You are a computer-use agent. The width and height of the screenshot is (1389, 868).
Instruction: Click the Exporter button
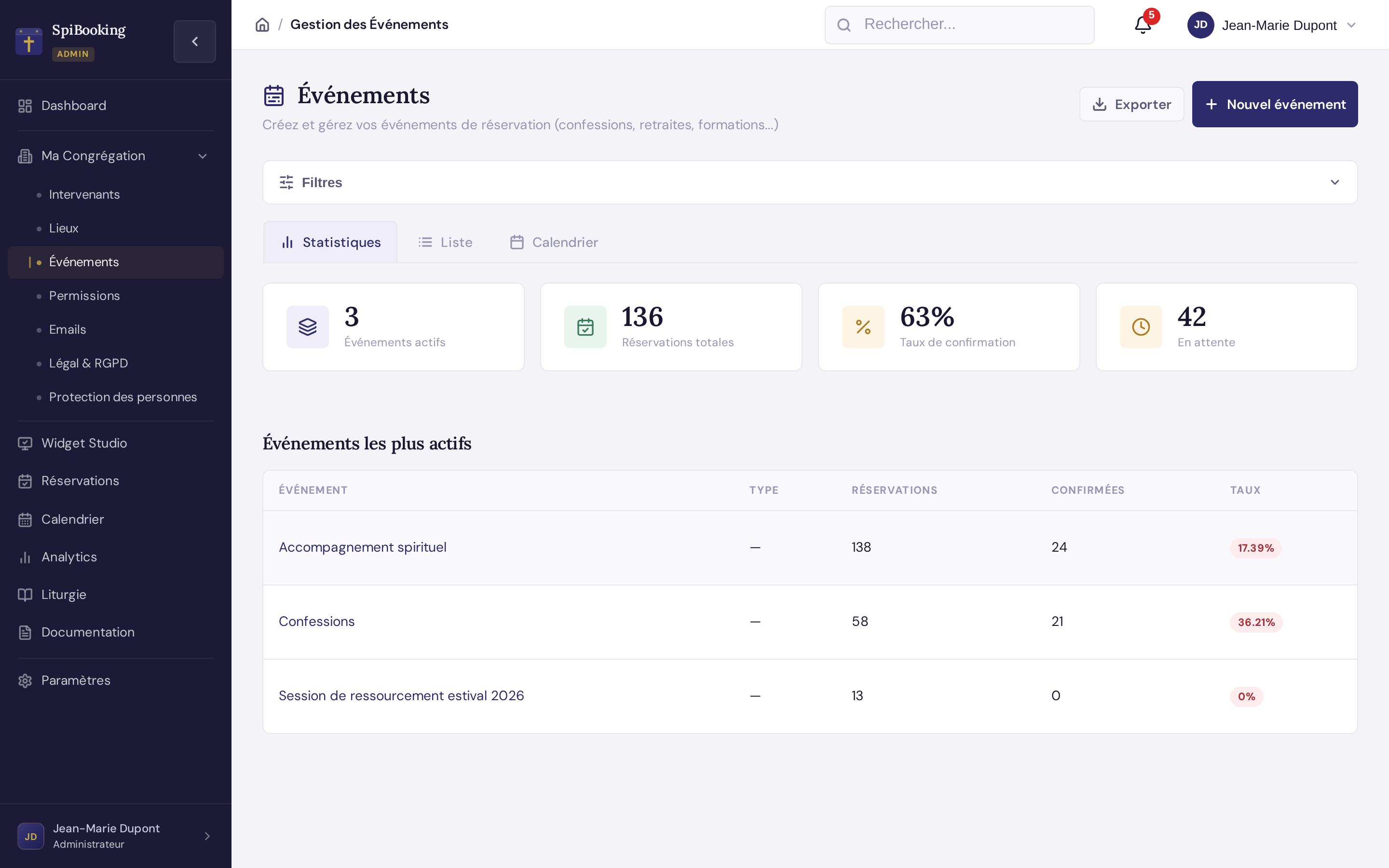[x=1132, y=104]
